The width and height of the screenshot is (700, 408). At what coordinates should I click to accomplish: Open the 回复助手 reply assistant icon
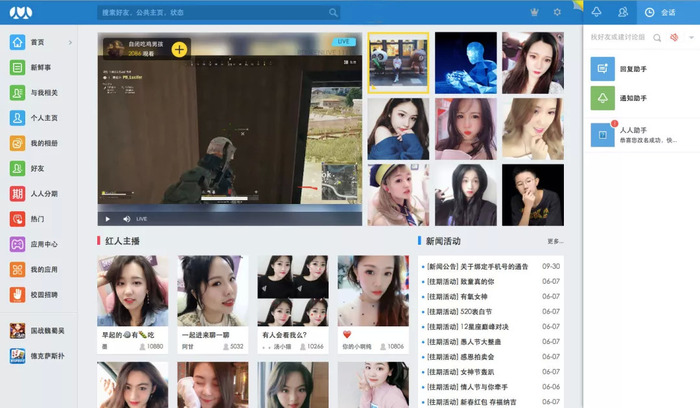(603, 69)
